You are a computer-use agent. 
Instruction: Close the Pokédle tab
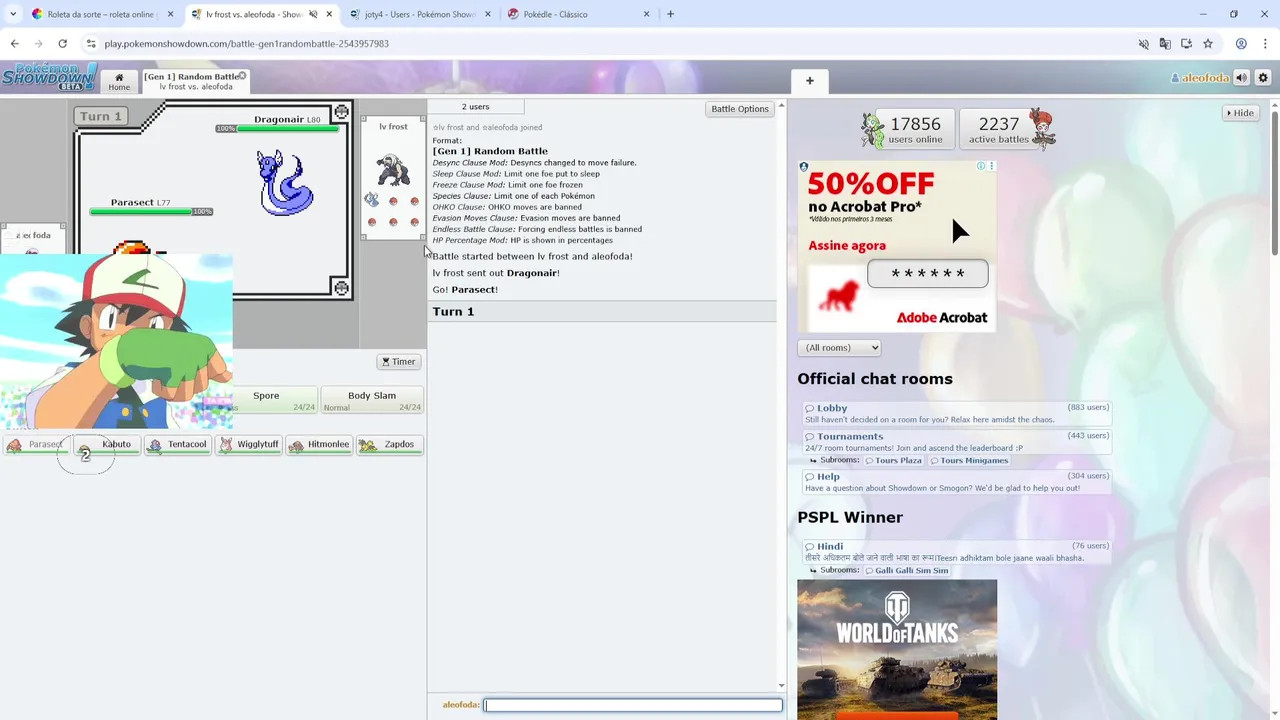click(x=646, y=14)
